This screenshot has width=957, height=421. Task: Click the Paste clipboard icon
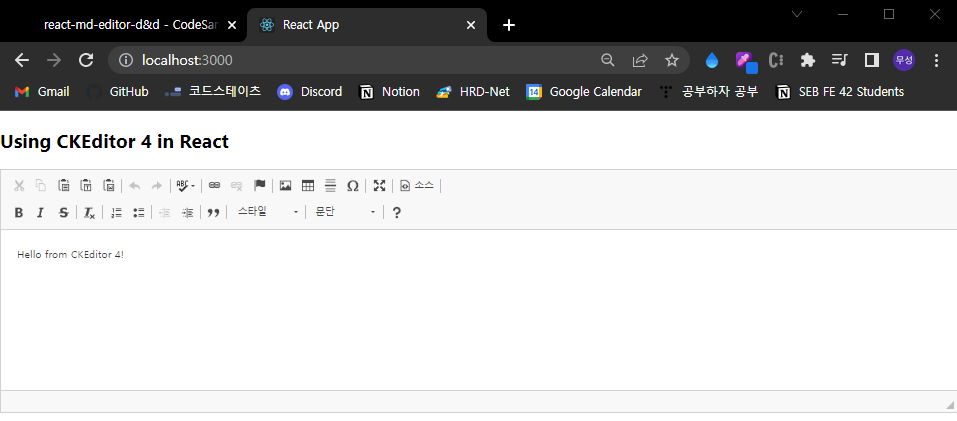[x=63, y=185]
